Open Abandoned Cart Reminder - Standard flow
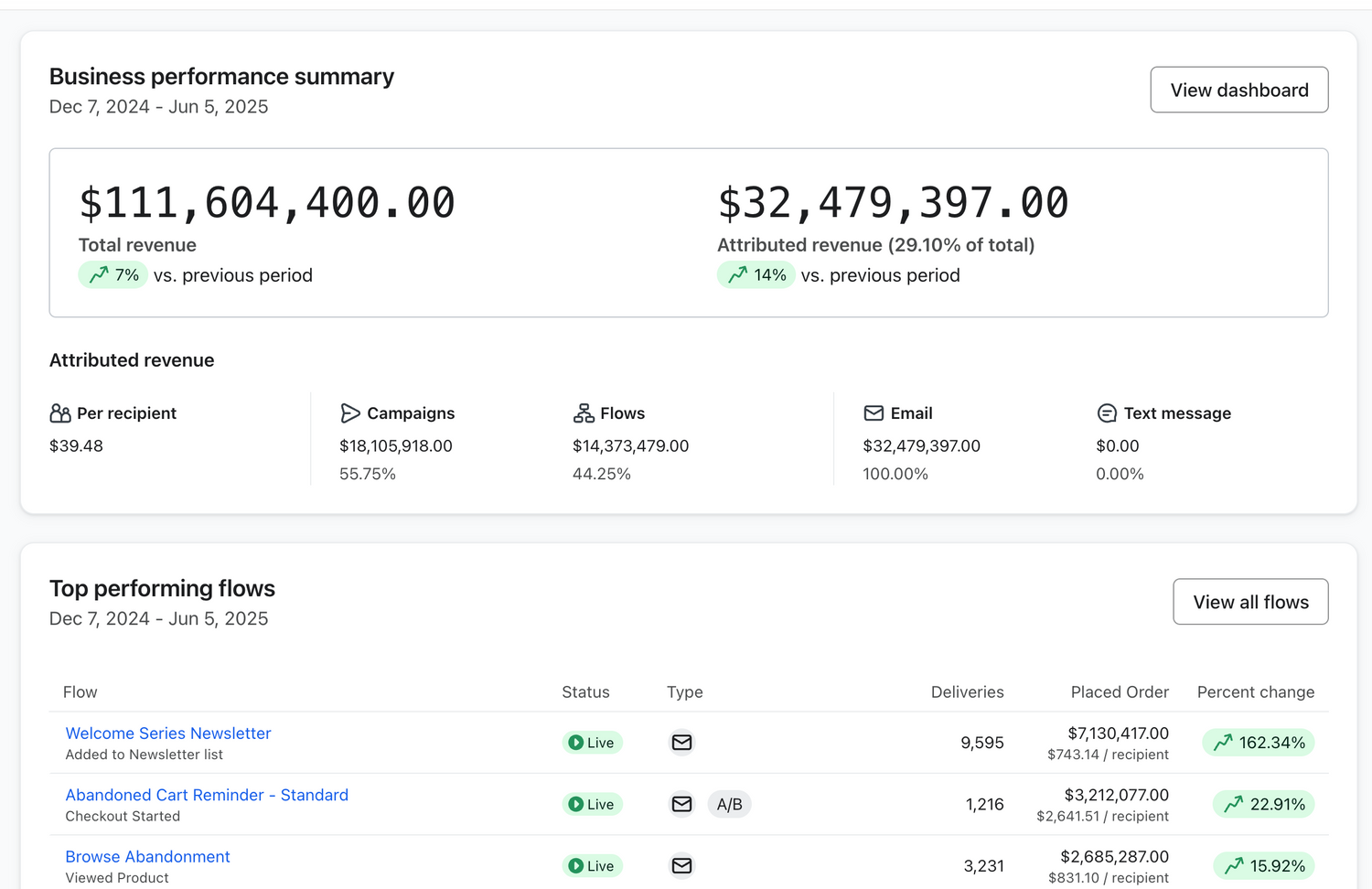 click(x=207, y=795)
